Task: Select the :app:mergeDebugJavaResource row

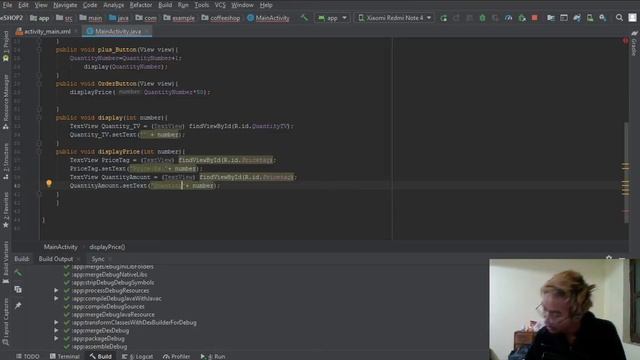Action: pyautogui.click(x=113, y=315)
